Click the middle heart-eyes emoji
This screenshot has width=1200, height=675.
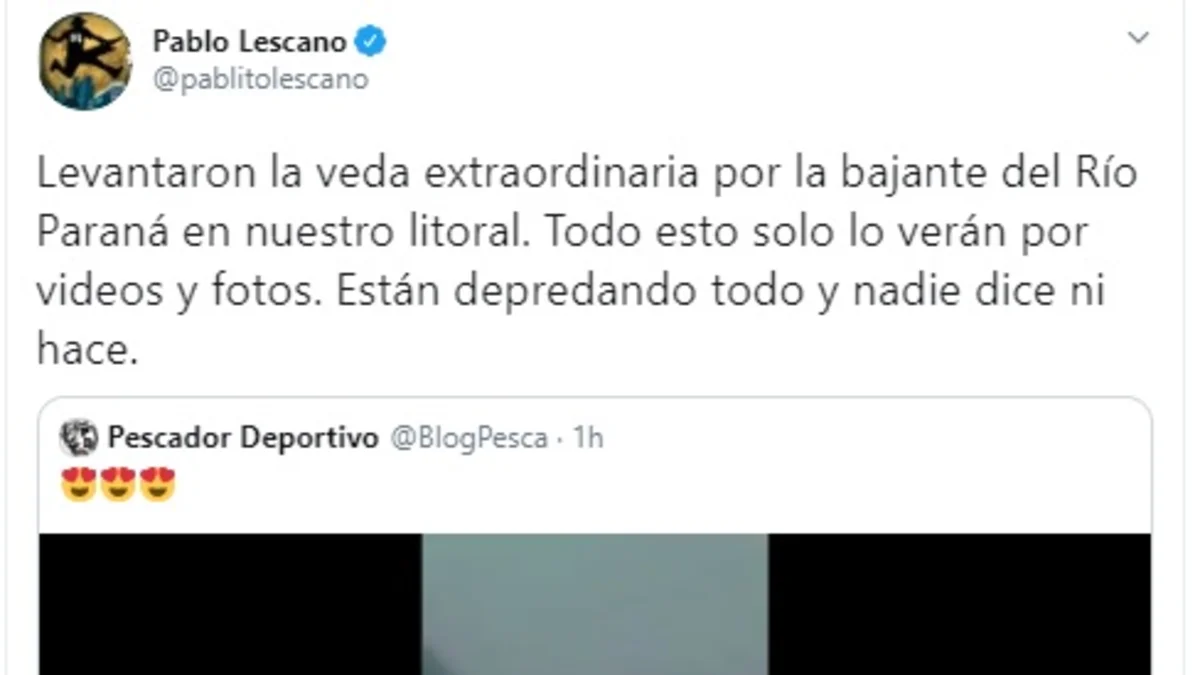point(118,485)
